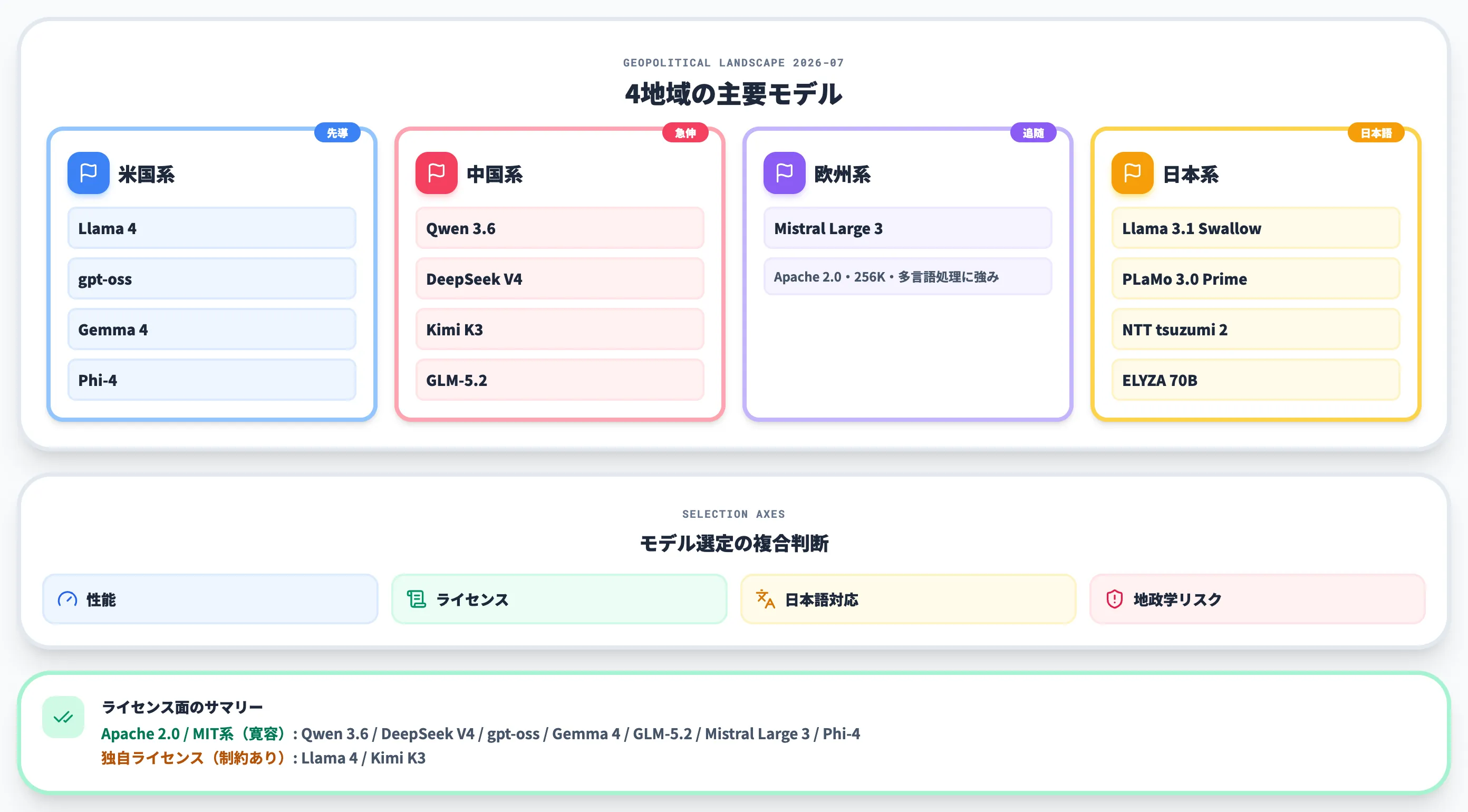Click the blue flag icon beside 米国系

(x=89, y=172)
